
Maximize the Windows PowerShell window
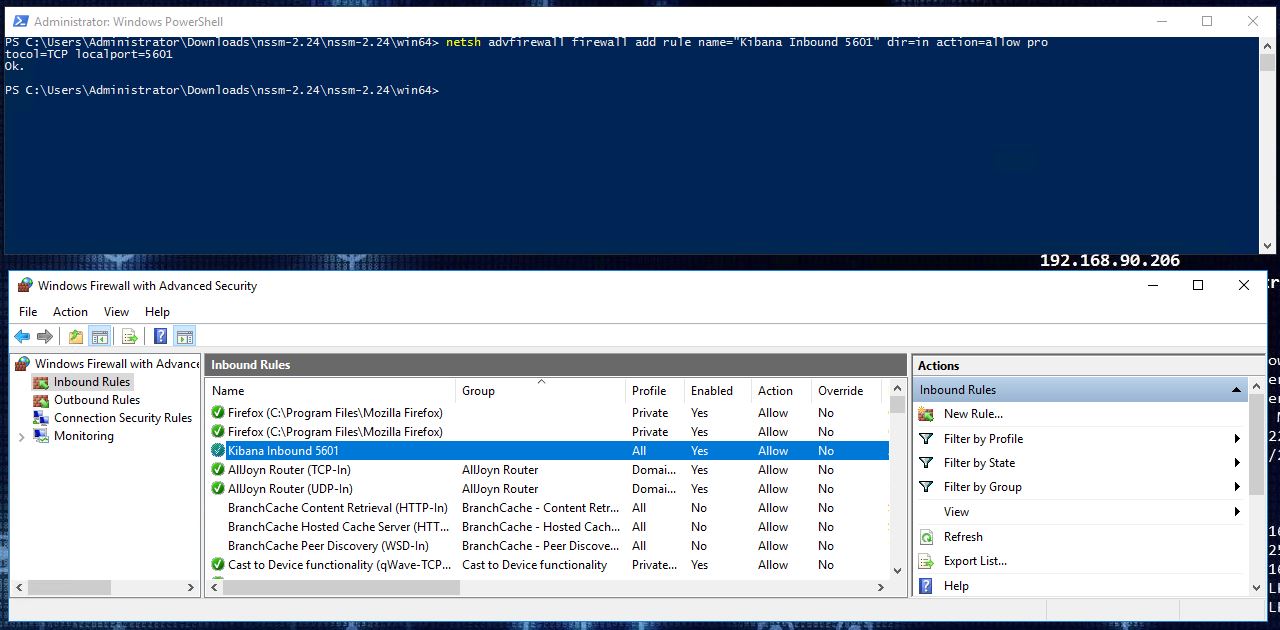[1207, 21]
